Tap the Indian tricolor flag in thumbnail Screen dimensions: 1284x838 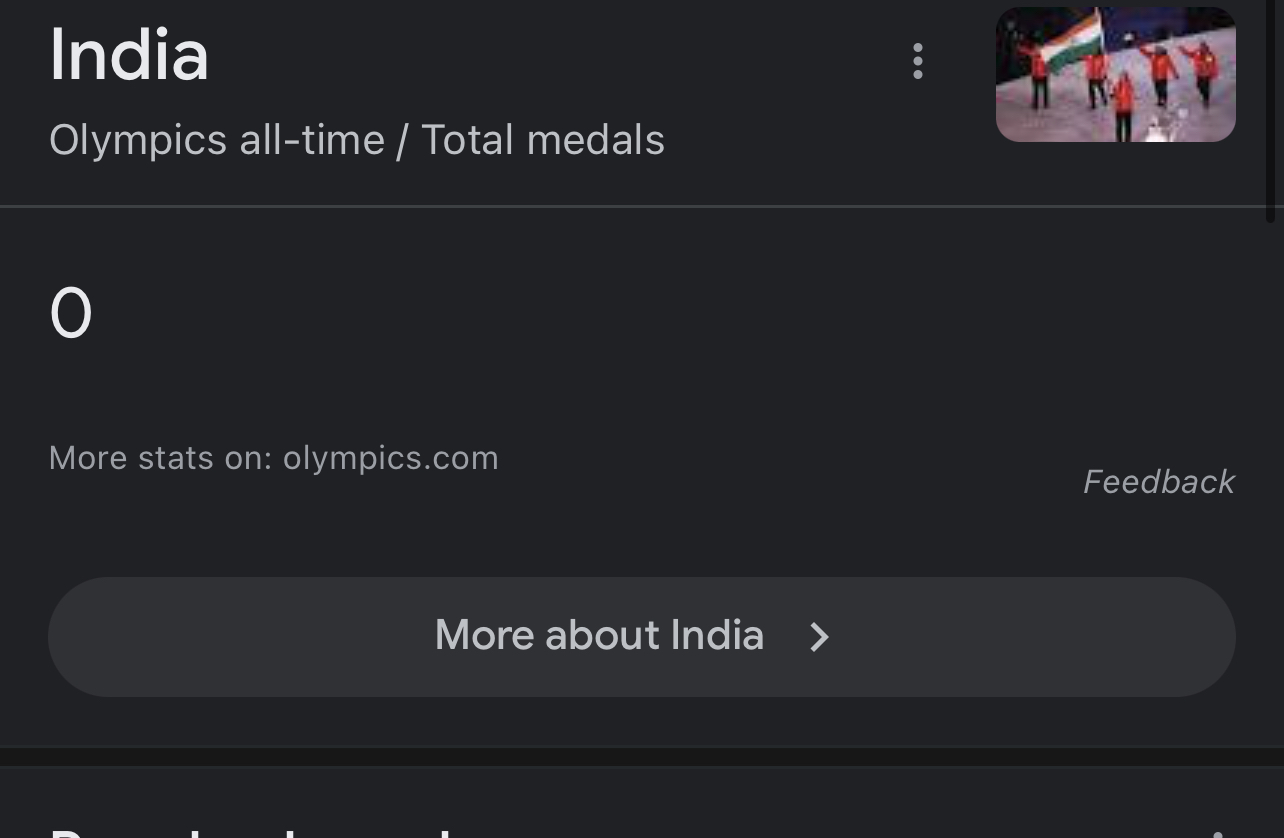click(x=1069, y=42)
